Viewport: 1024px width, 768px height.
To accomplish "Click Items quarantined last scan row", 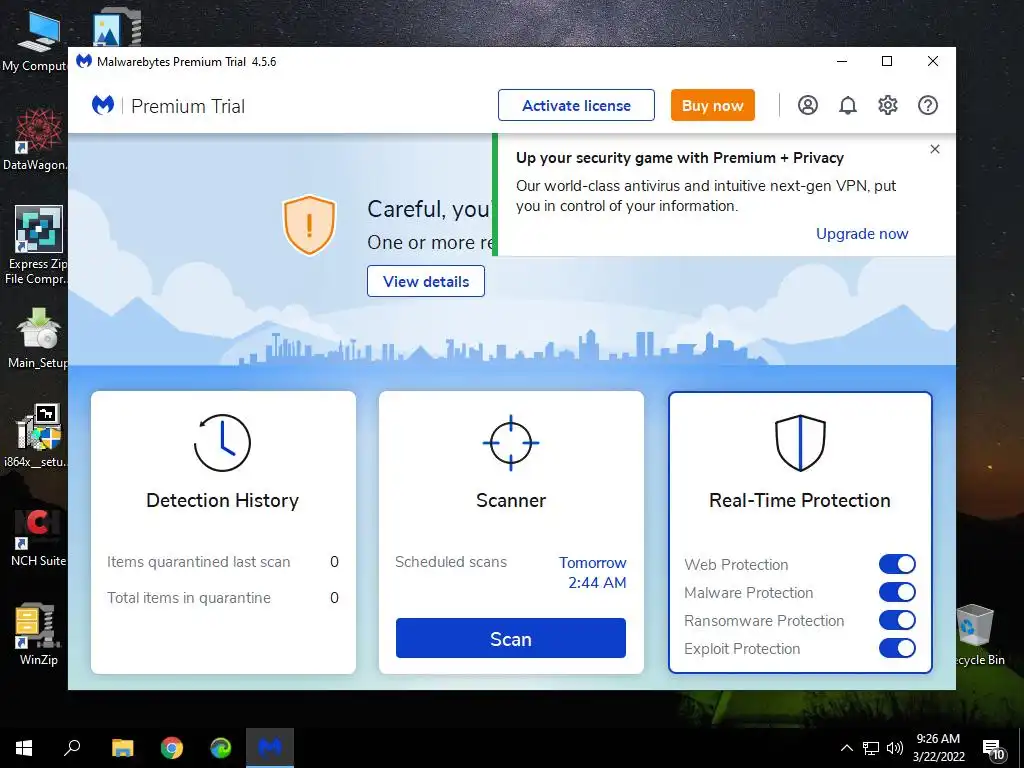I will [223, 562].
